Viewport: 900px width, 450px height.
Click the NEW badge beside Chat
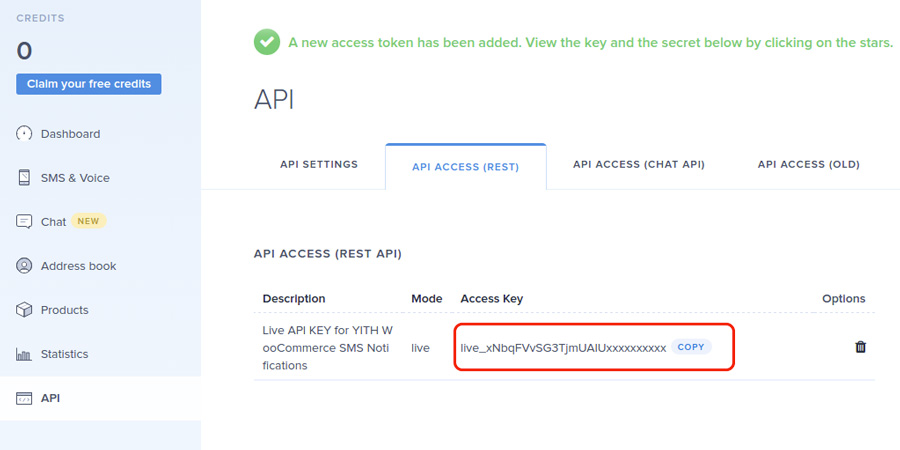[x=88, y=222]
